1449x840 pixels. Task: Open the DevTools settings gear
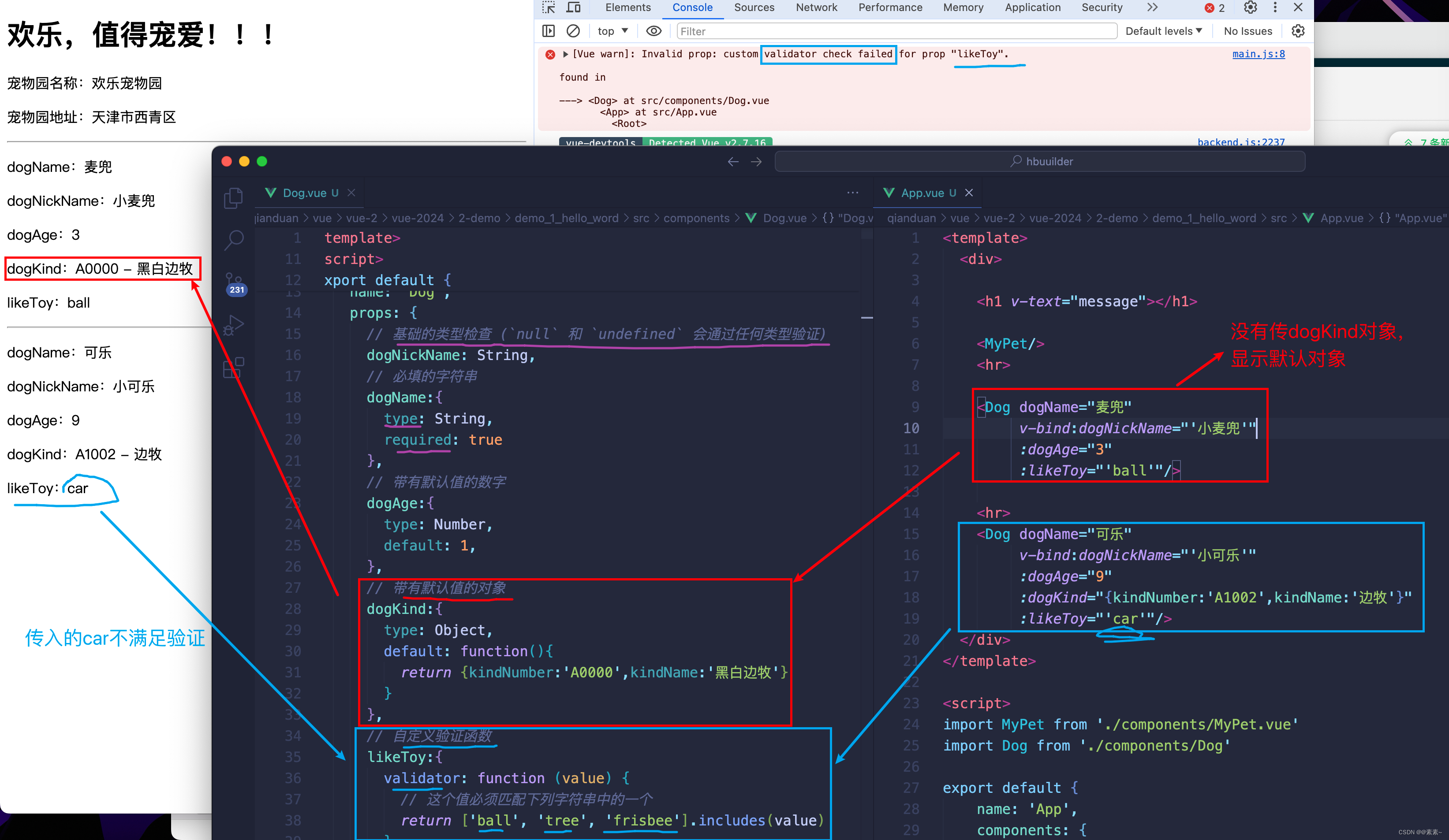click(x=1250, y=7)
